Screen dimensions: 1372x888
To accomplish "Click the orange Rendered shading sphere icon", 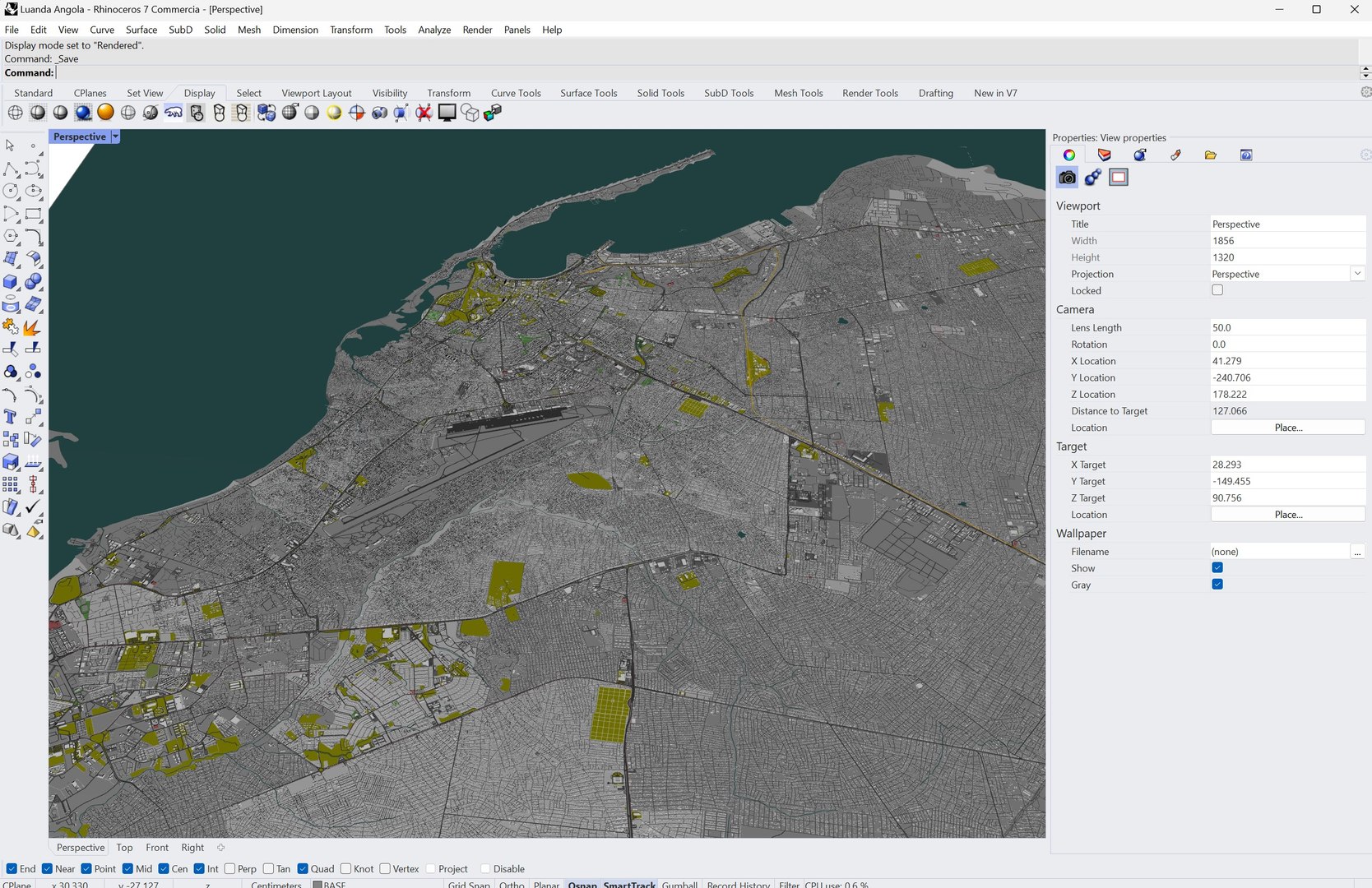I will pos(105,113).
